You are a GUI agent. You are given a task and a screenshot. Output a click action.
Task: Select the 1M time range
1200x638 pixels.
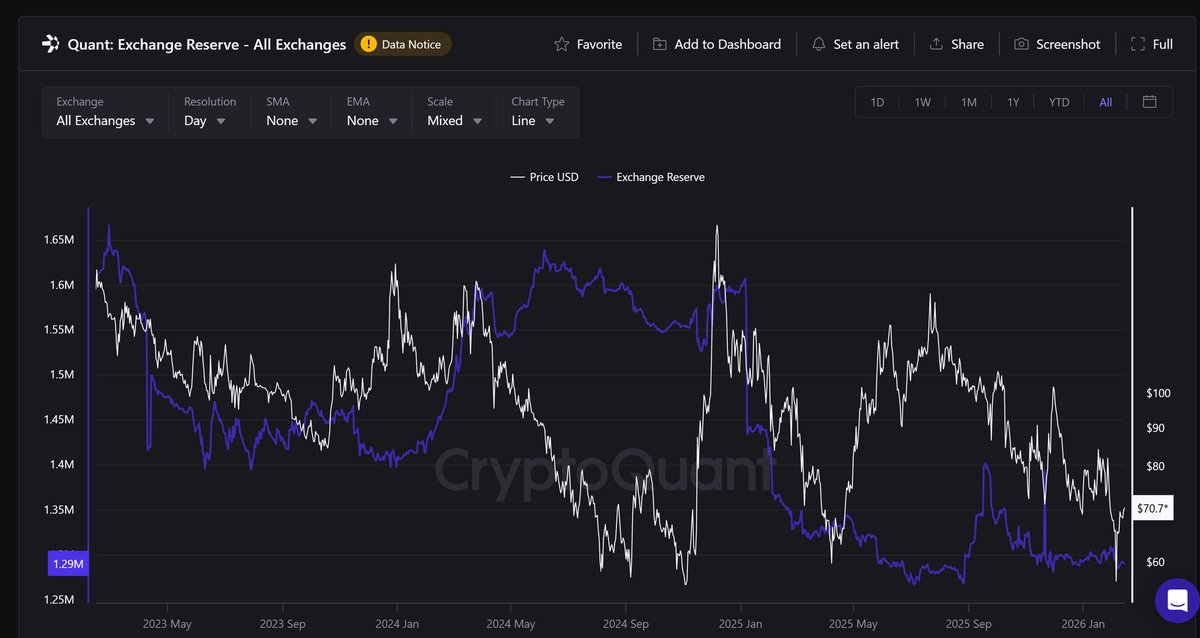tap(968, 102)
